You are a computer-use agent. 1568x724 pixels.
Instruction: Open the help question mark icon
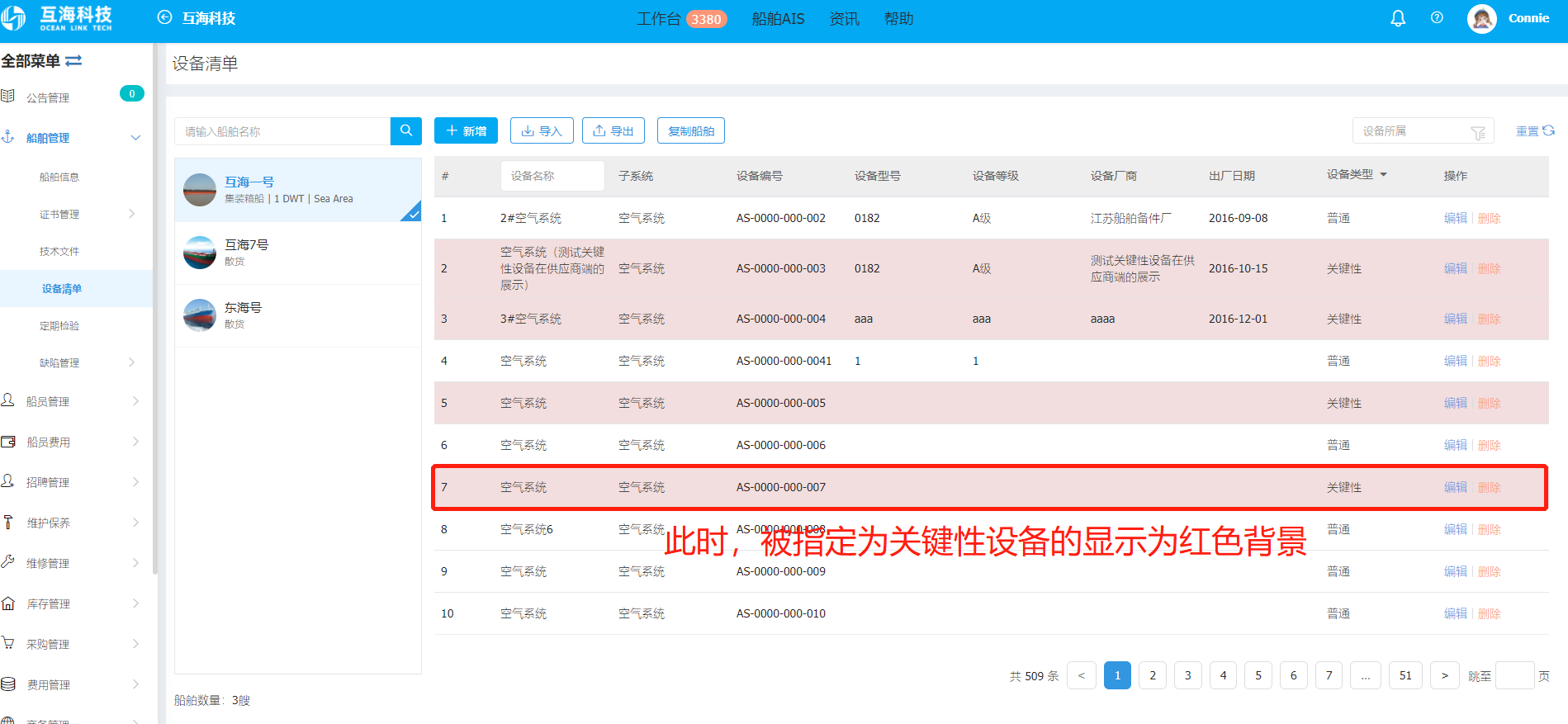(x=1437, y=17)
